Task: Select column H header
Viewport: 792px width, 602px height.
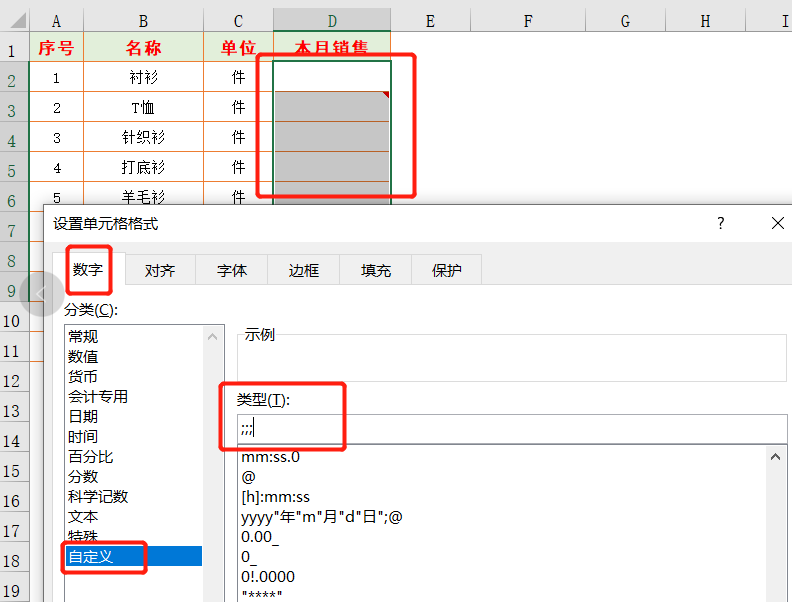Action: [705, 21]
